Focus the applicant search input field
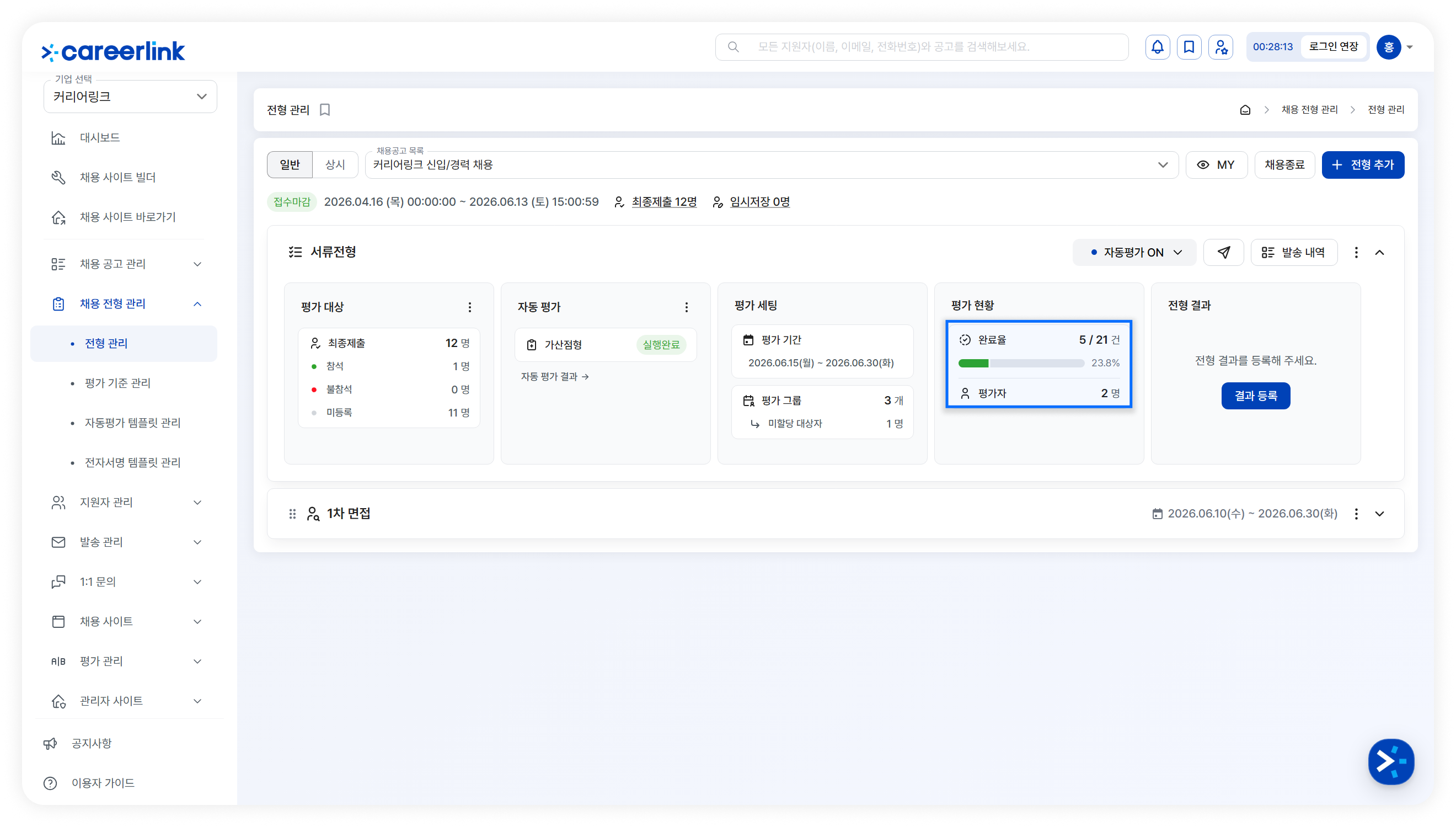 [921, 47]
